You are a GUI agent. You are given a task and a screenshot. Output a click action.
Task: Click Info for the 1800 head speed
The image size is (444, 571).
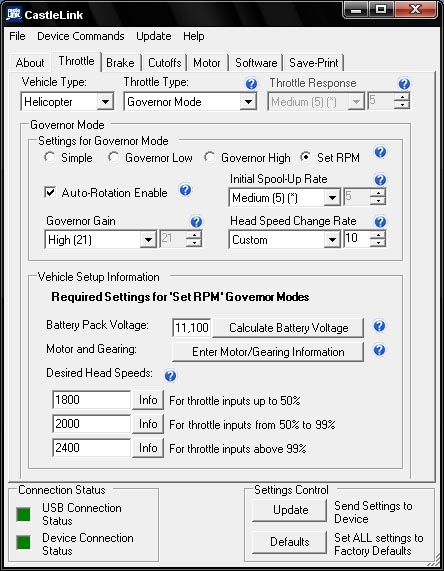[148, 400]
